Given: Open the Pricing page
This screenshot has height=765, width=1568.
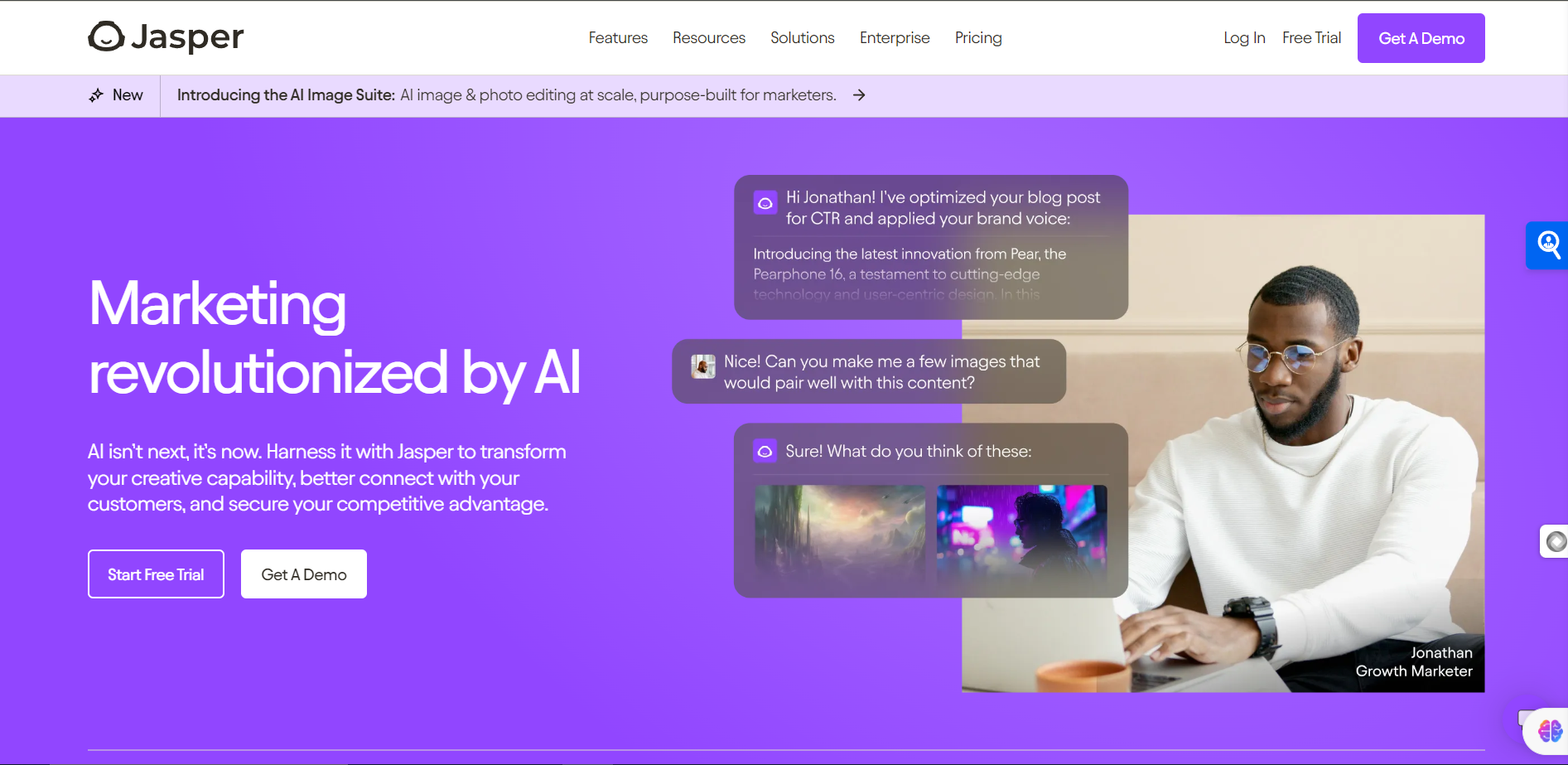Looking at the screenshot, I should click(978, 38).
